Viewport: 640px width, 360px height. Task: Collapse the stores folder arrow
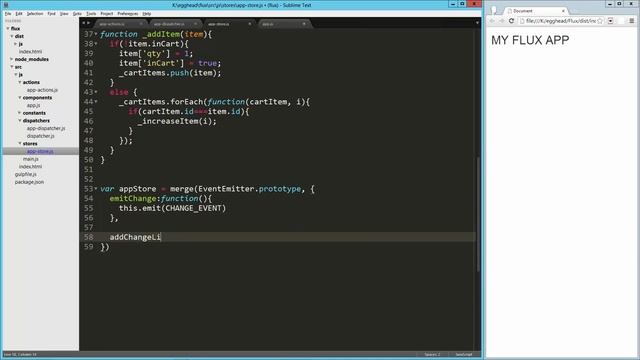click(19, 144)
